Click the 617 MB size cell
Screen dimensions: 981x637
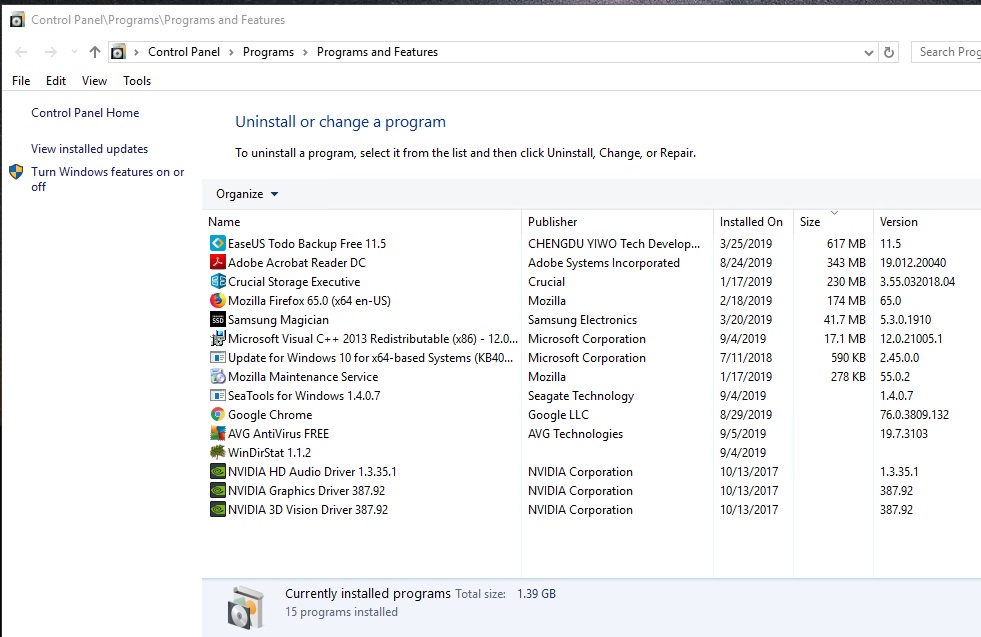(x=846, y=243)
